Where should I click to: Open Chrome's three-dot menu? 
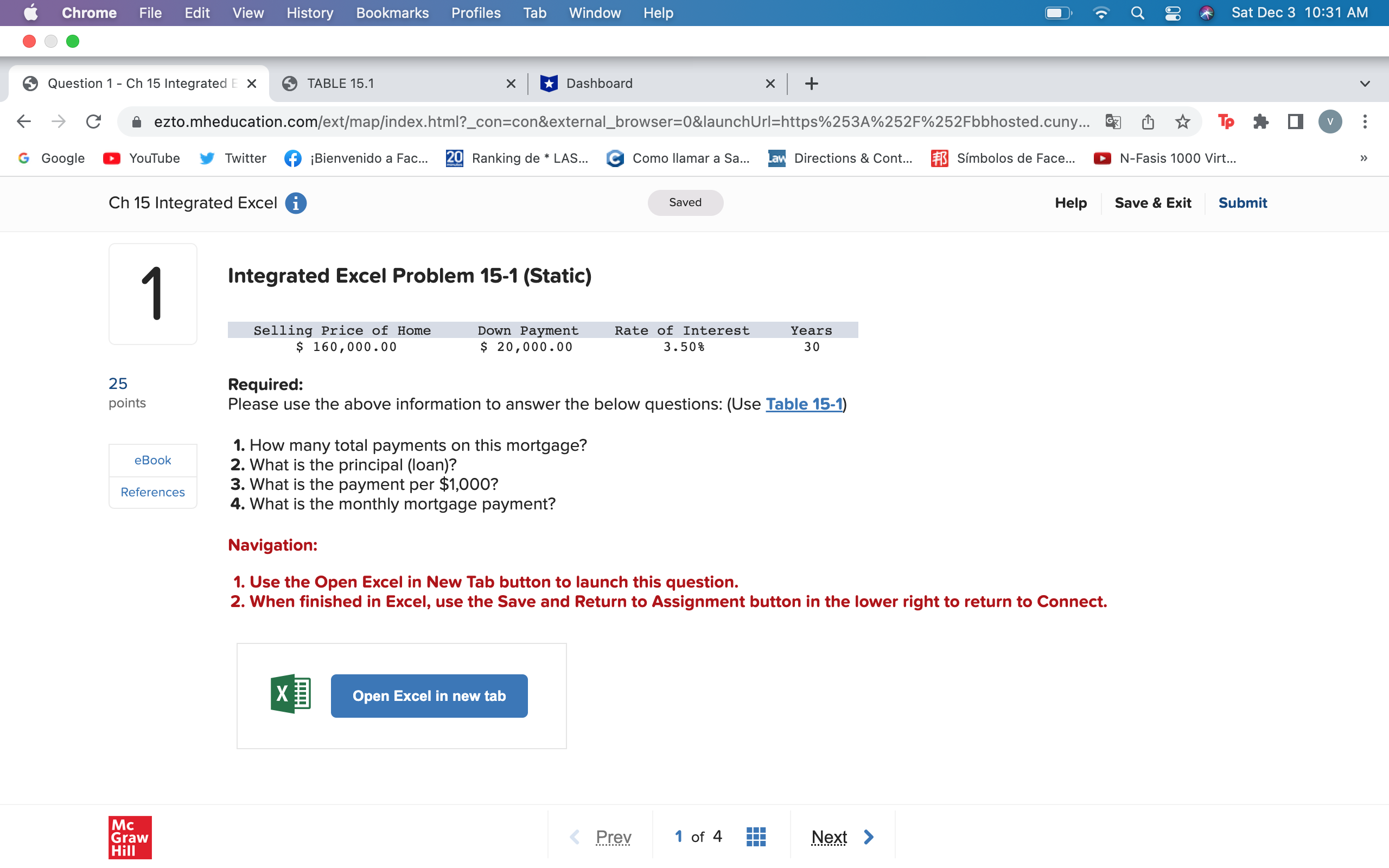(1366, 121)
